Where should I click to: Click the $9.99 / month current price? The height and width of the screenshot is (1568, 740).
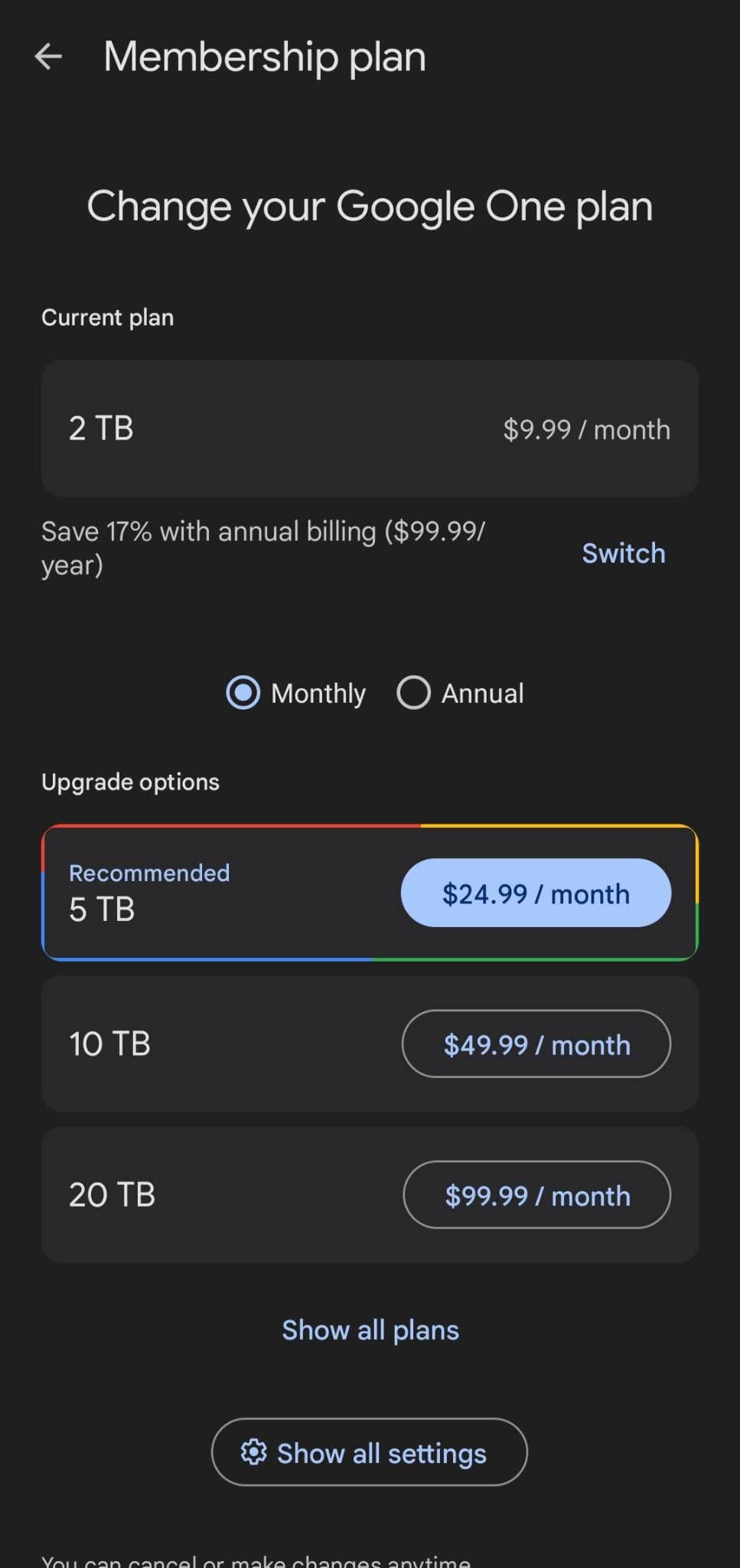(x=586, y=430)
